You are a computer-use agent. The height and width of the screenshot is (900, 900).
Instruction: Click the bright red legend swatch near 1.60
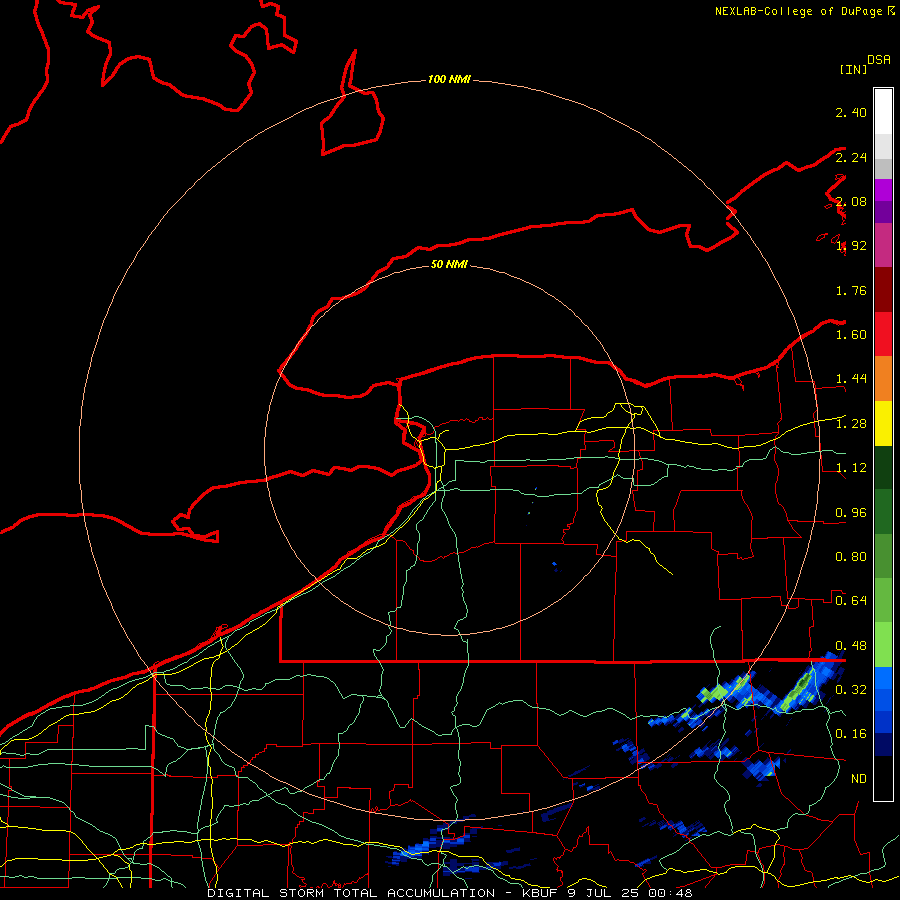[x=883, y=334]
